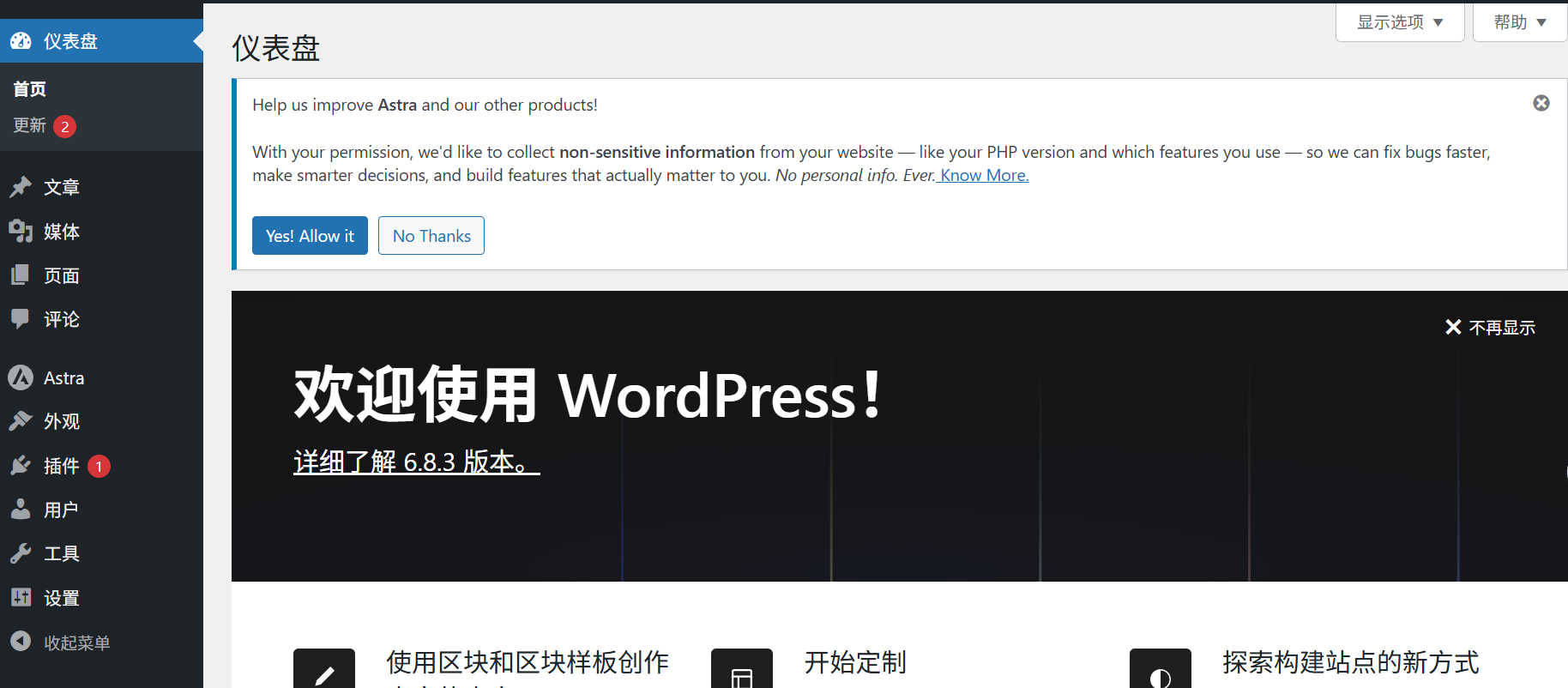Click the plug icon for 插件

21,466
